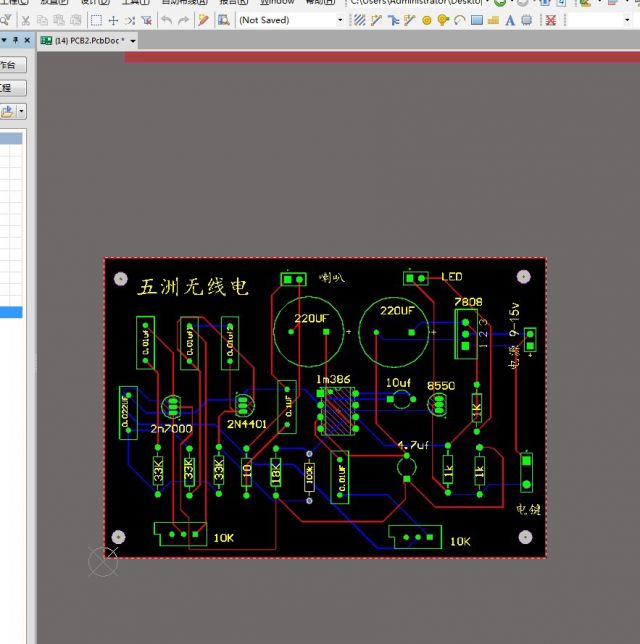Click the PCB origin crosshair marker
The image size is (640, 644).
click(x=103, y=561)
